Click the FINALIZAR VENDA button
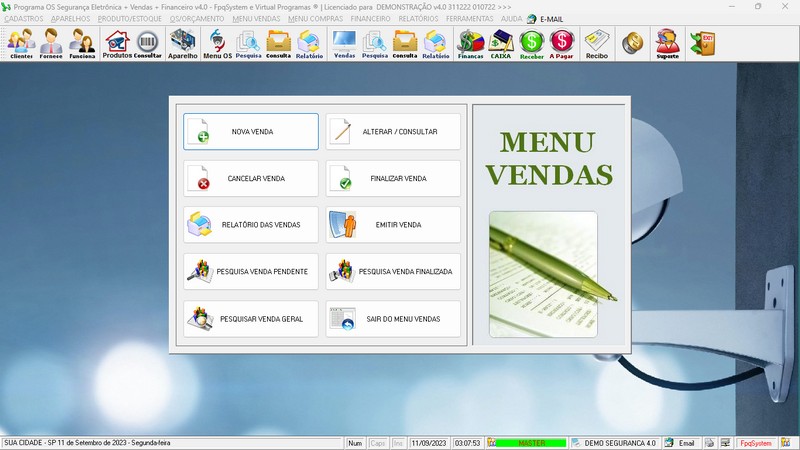Image resolution: width=800 pixels, height=450 pixels. point(393,179)
